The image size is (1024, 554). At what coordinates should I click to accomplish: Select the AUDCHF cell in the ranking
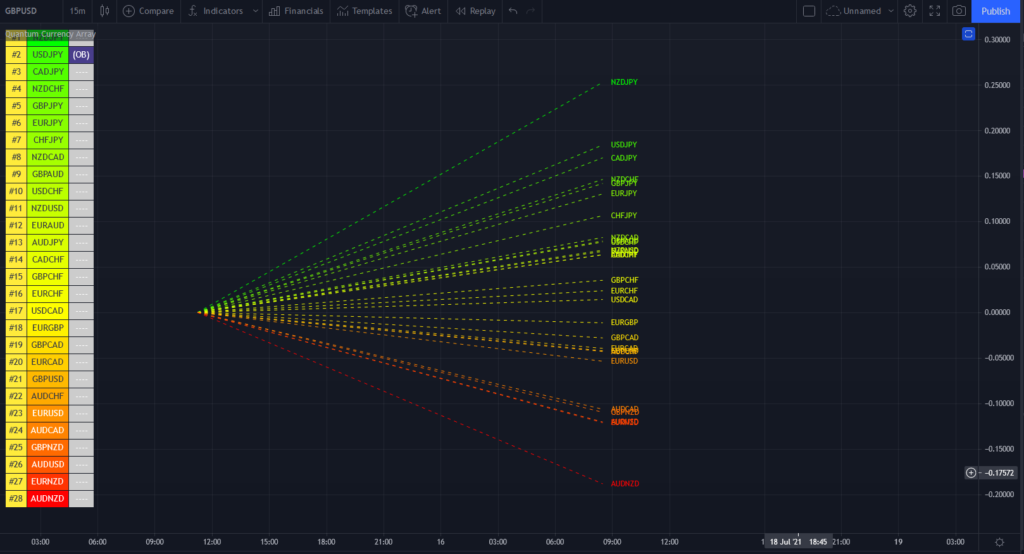(x=48, y=396)
